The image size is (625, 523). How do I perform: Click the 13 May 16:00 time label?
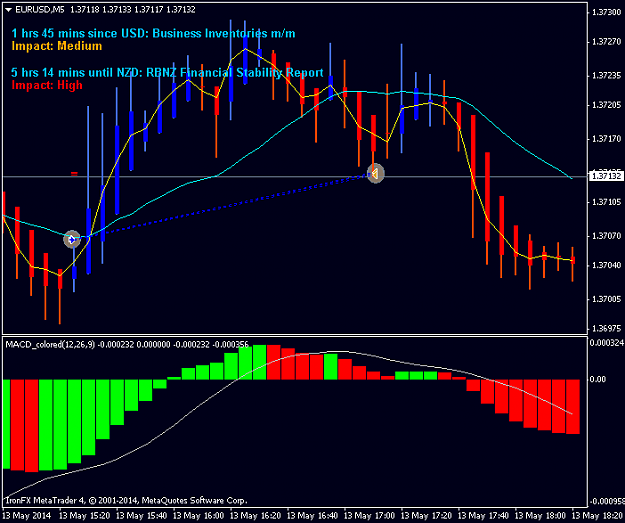(199, 515)
